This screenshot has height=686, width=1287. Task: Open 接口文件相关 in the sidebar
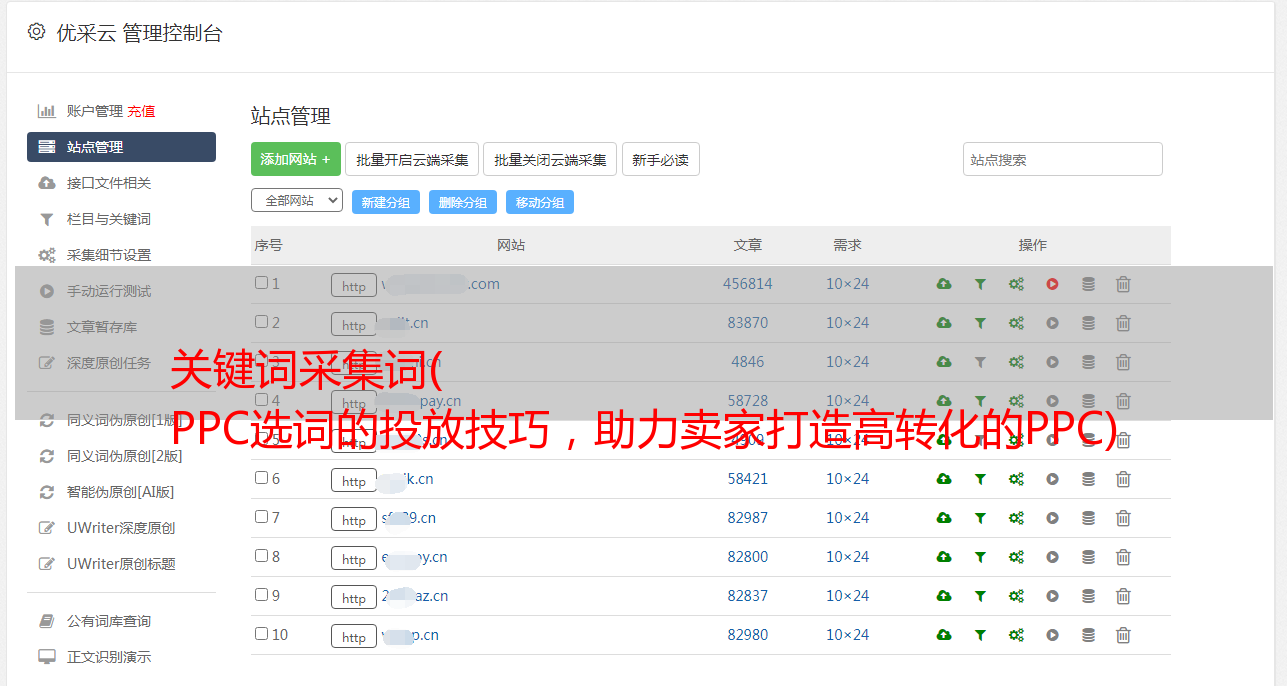point(108,183)
